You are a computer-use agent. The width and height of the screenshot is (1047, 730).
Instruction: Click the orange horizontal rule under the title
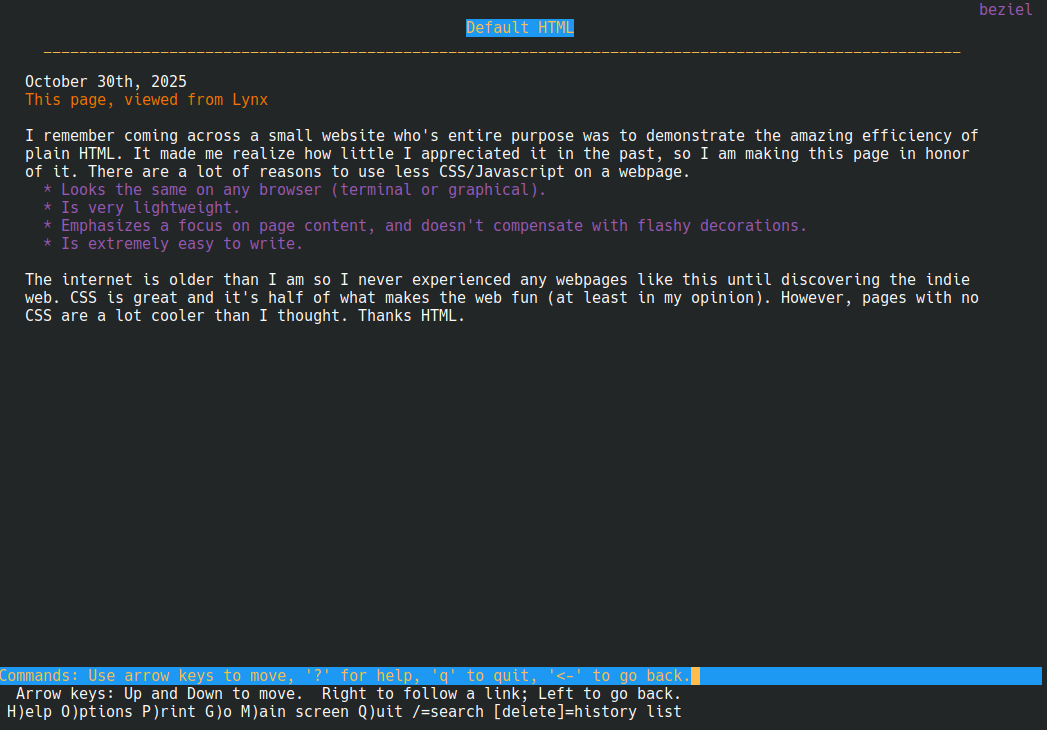coord(501,52)
